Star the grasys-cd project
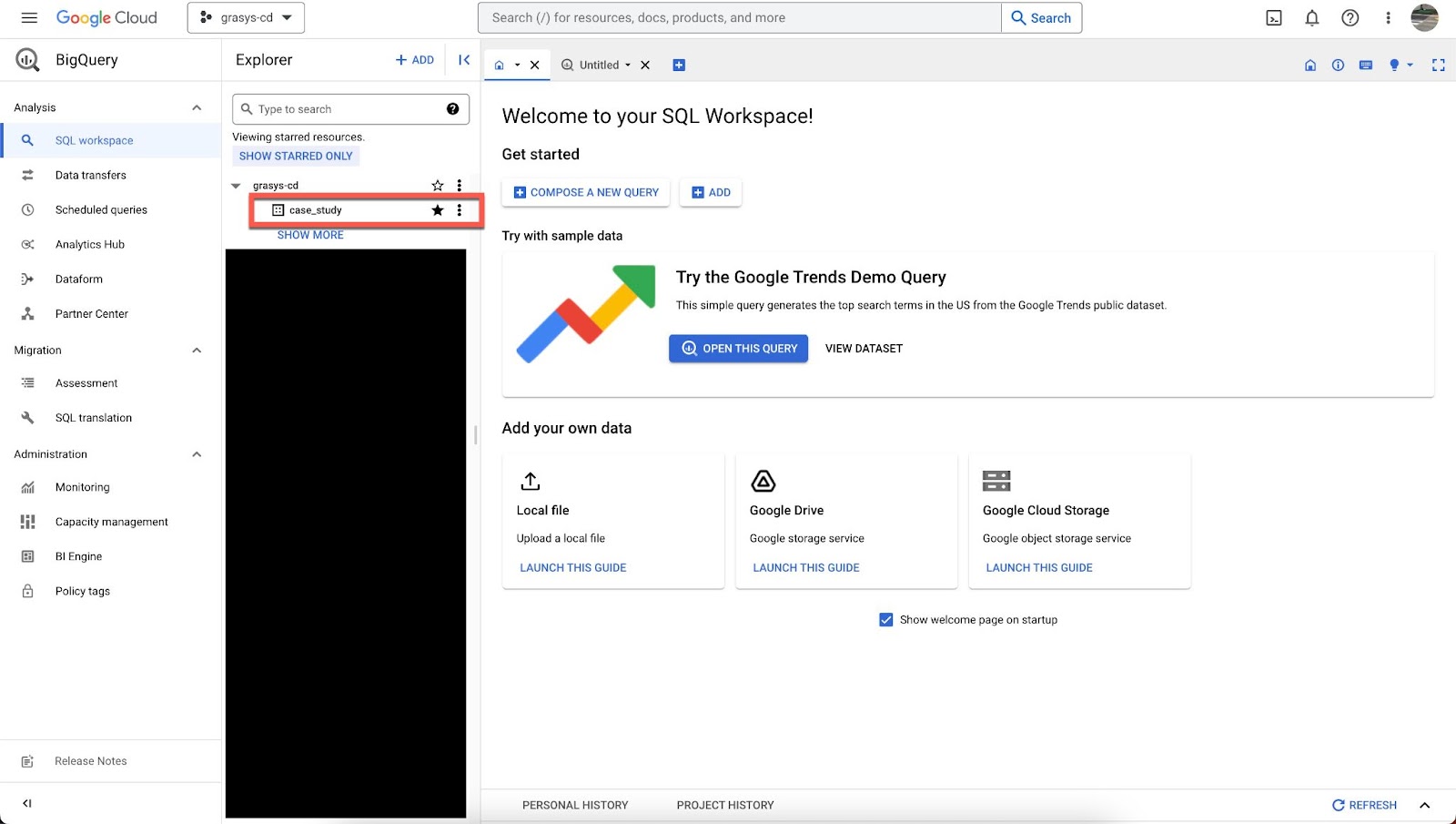The width and height of the screenshot is (1456, 824). [x=438, y=186]
